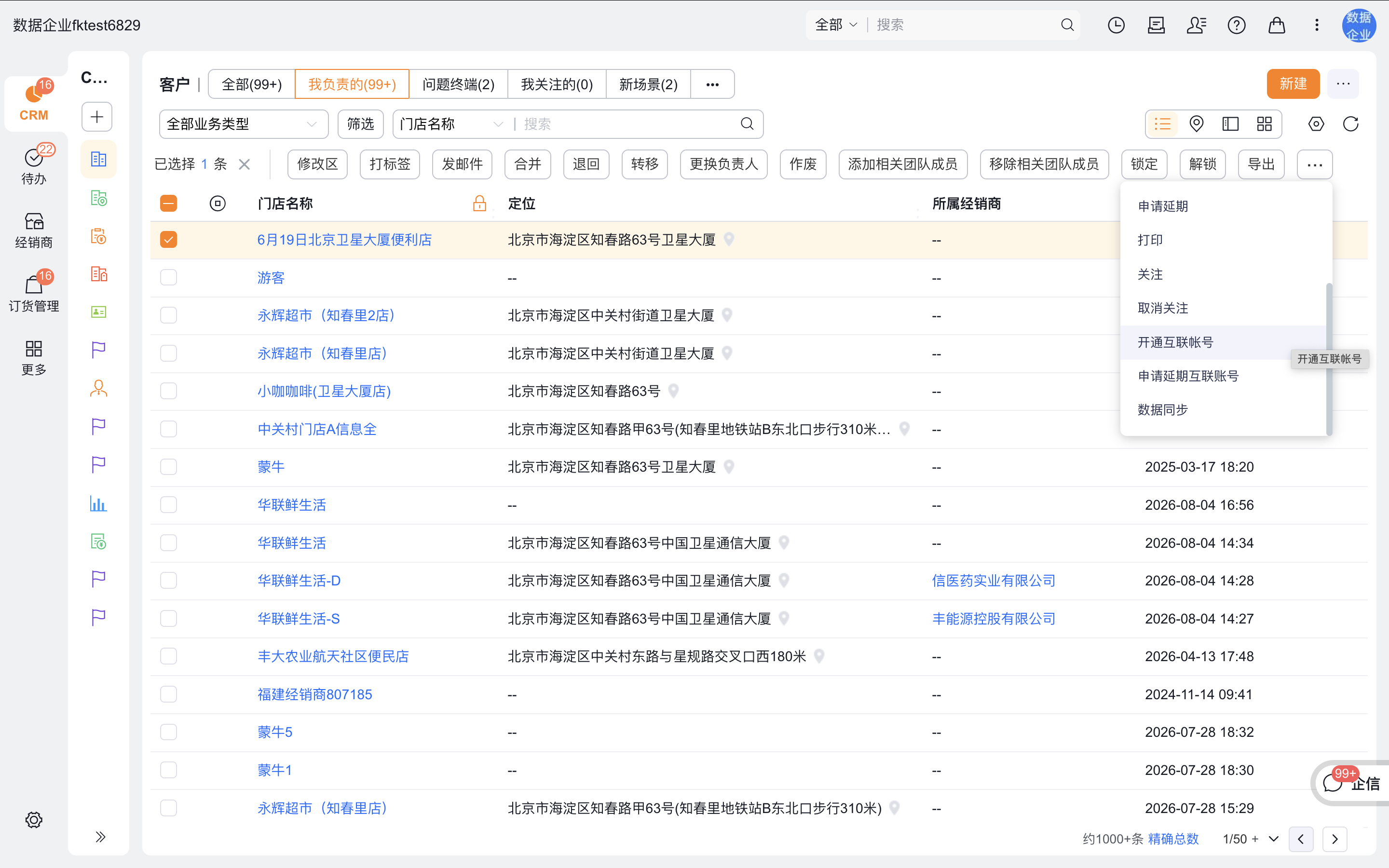
Task: Check the 永辉超市（知春里2店） row checkbox
Action: (168, 315)
